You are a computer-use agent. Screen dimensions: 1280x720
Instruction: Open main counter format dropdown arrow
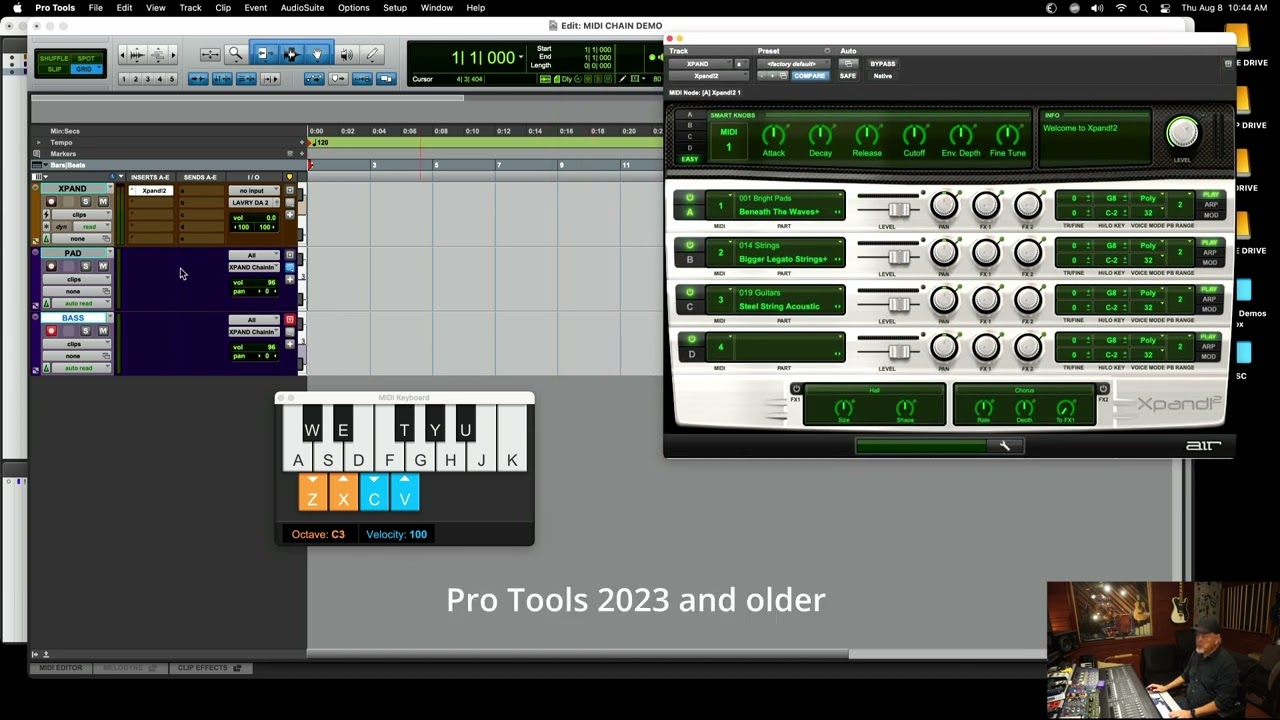[x=520, y=58]
